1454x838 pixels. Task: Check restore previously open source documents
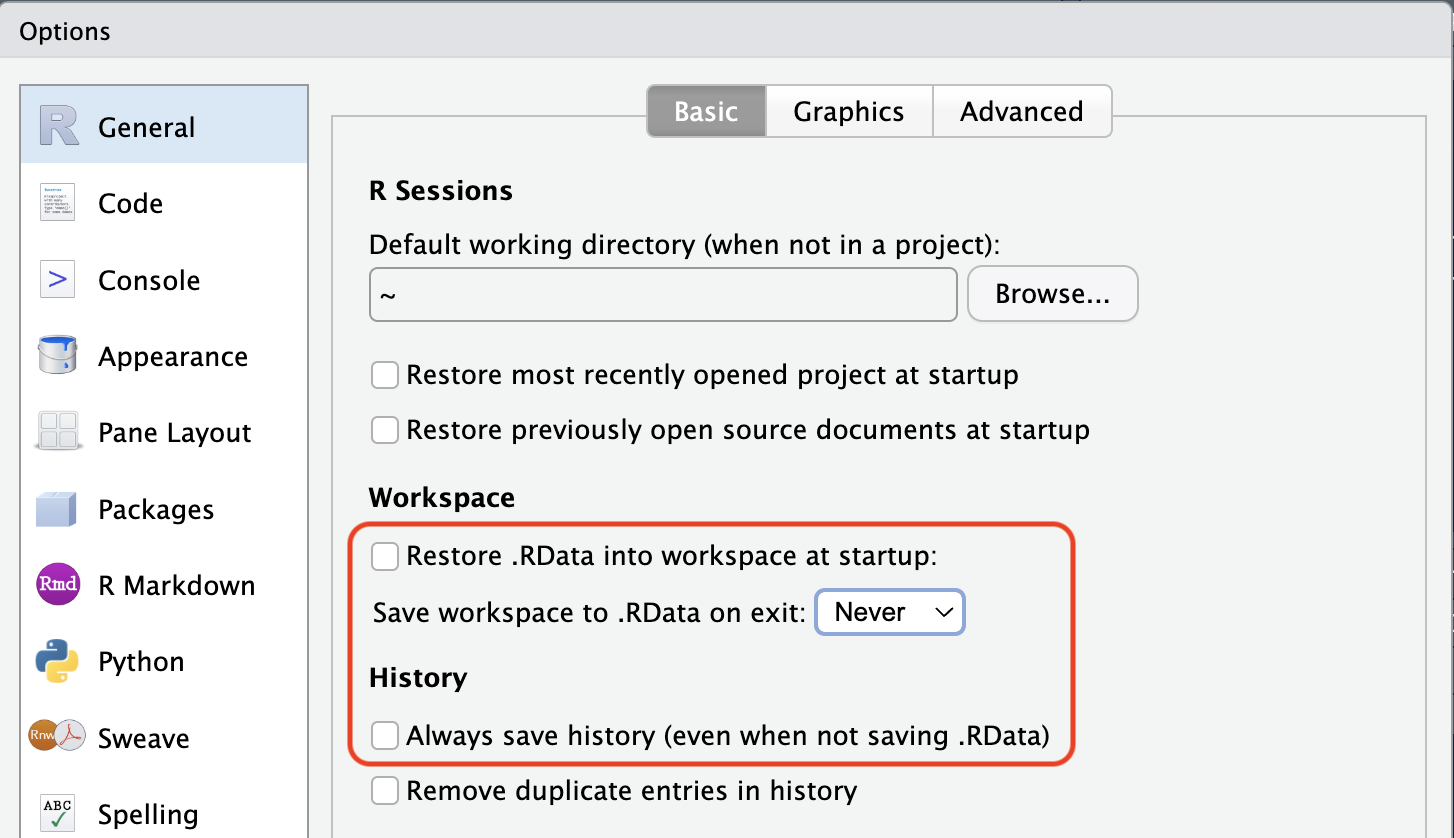[x=385, y=431]
